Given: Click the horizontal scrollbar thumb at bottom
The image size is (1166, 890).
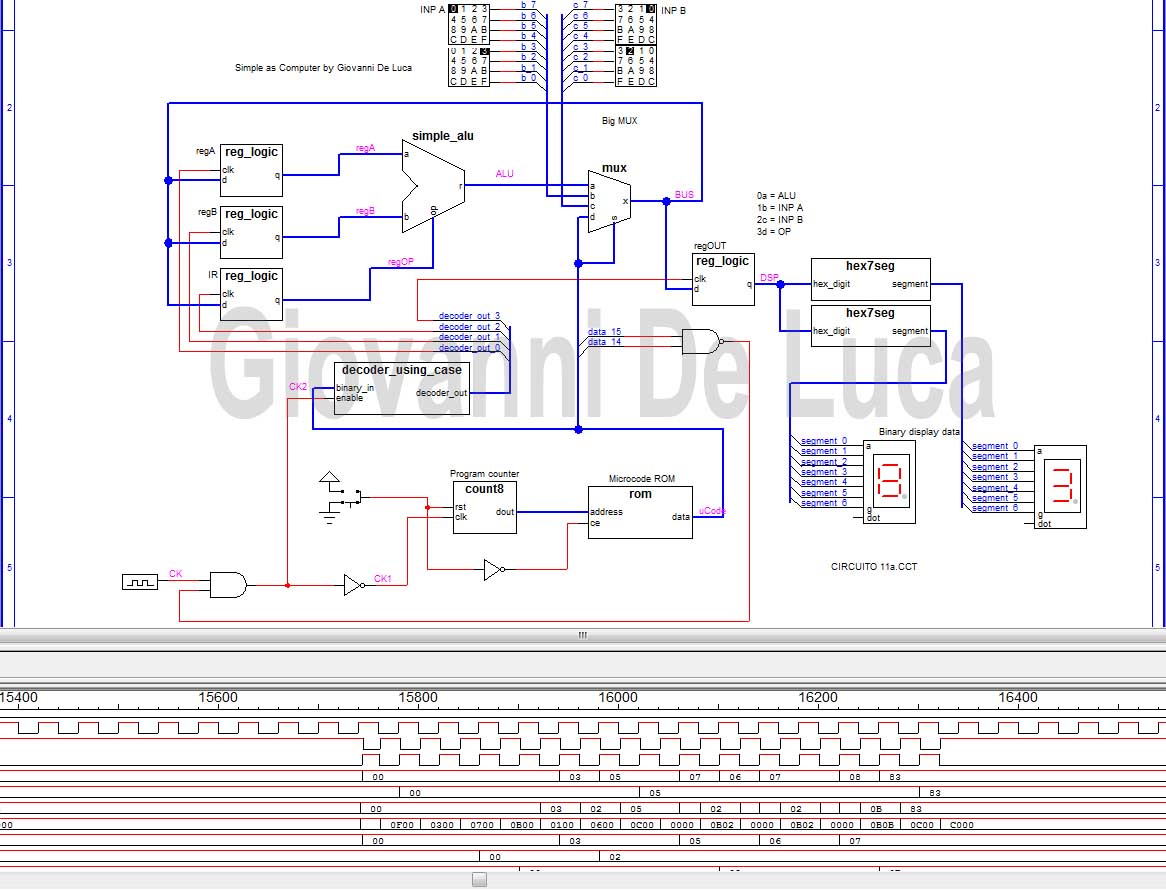Looking at the screenshot, I should 480,880.
